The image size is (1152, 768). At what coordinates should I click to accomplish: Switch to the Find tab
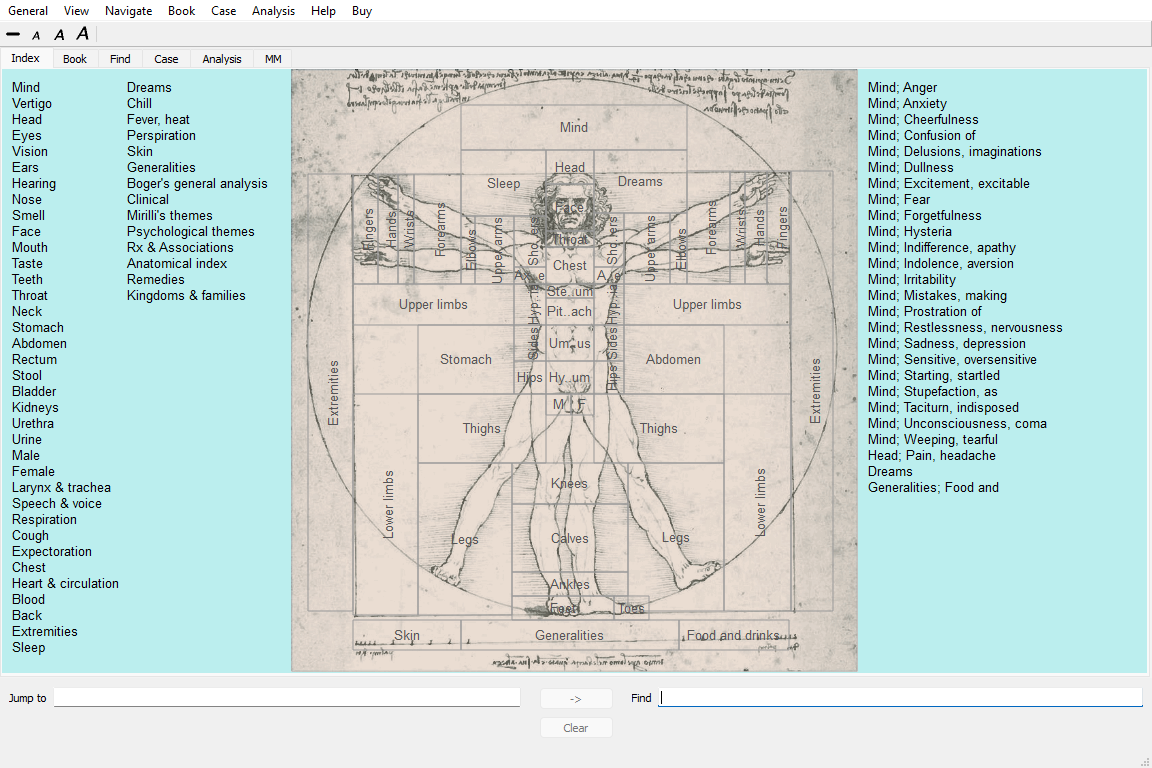click(120, 60)
